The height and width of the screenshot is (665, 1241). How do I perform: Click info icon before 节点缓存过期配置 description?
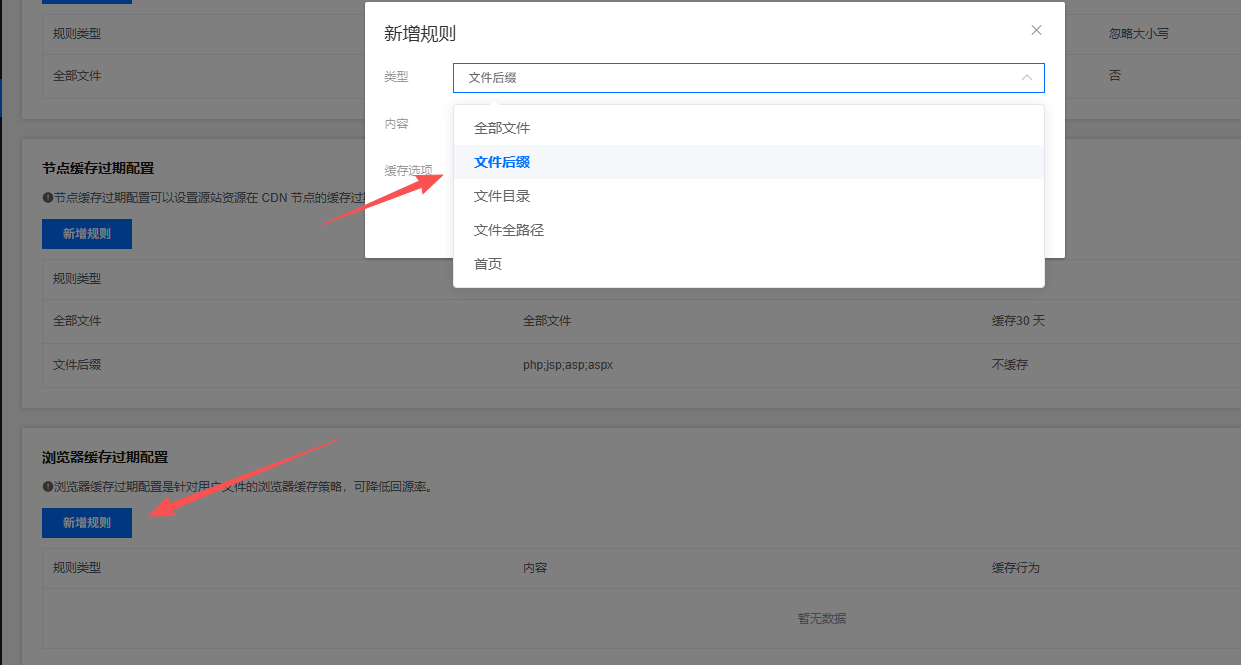tap(47, 197)
